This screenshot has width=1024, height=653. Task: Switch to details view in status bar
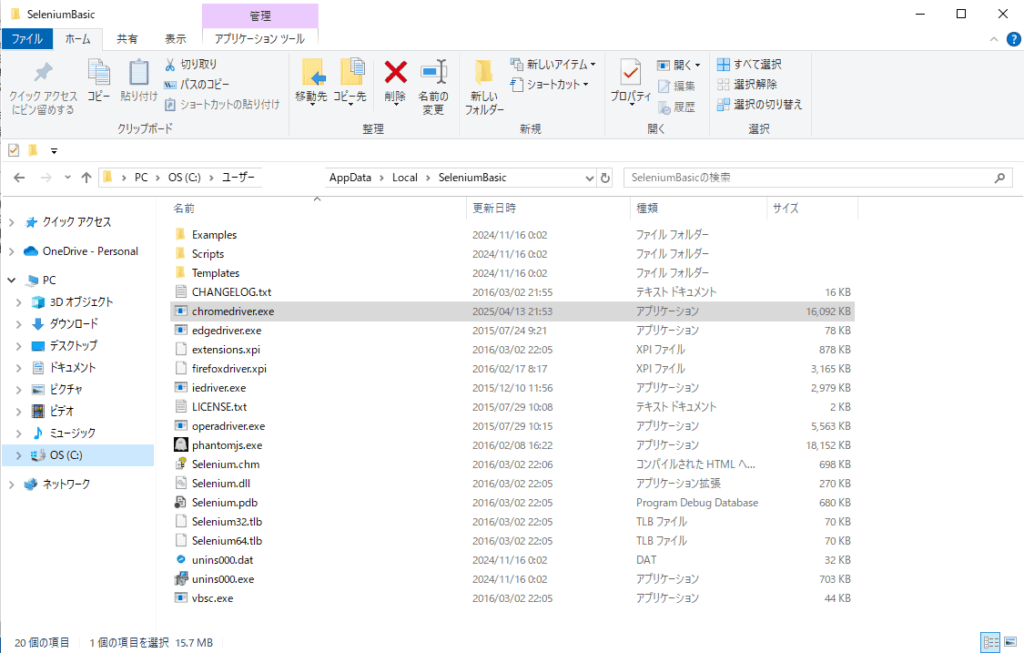point(989,642)
